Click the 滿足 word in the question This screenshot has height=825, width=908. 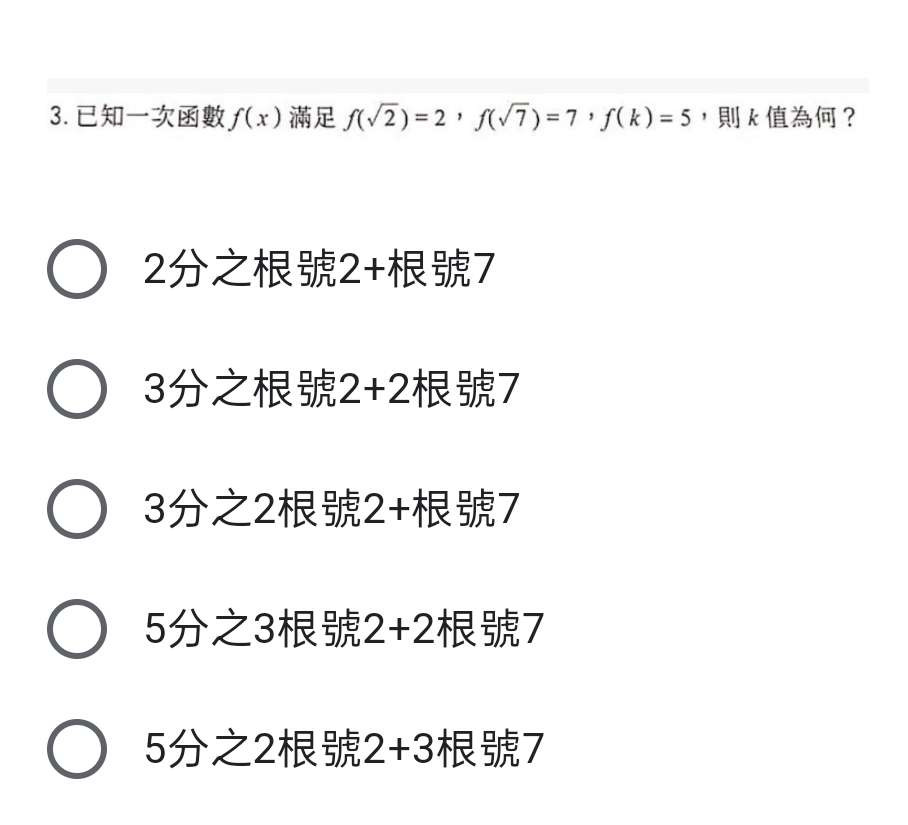tap(312, 117)
